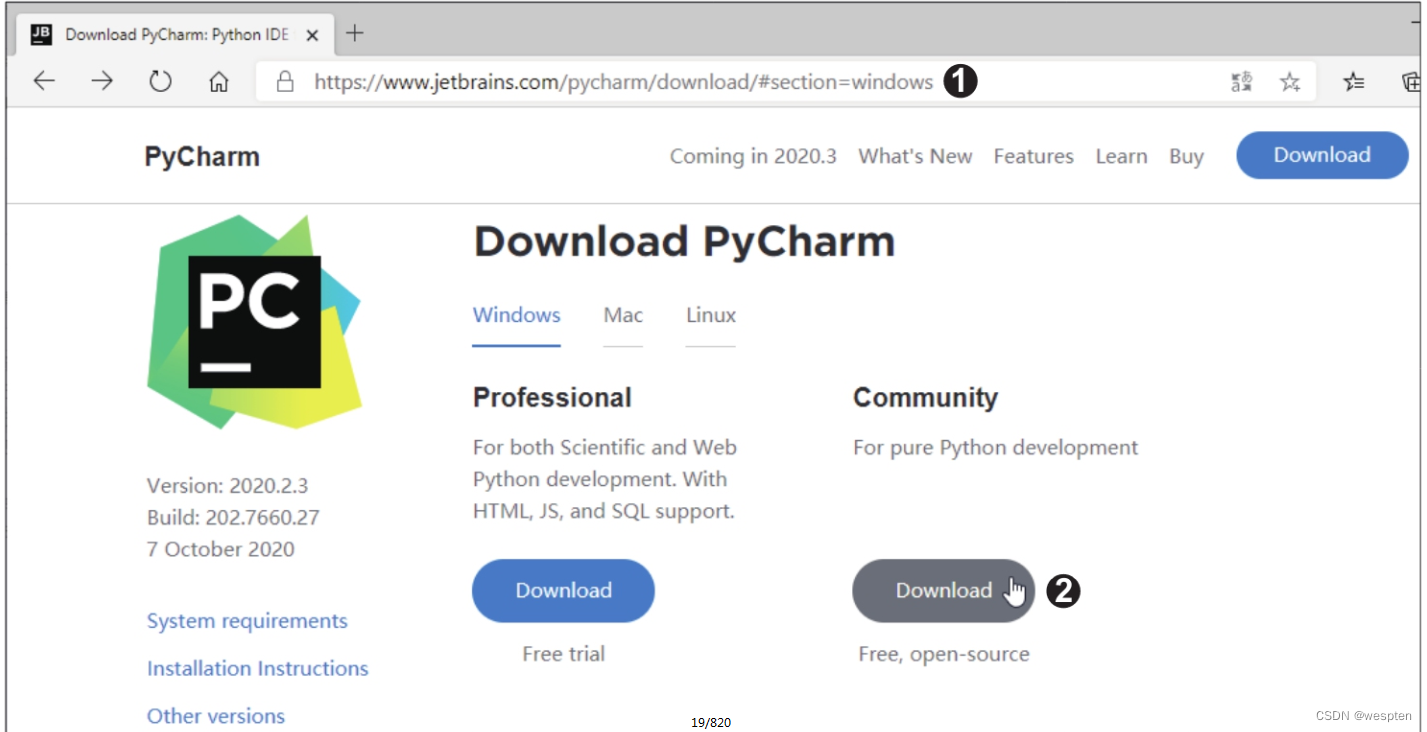Switch to the Linux platform tab
This screenshot has height=732, width=1427.
pos(711,315)
